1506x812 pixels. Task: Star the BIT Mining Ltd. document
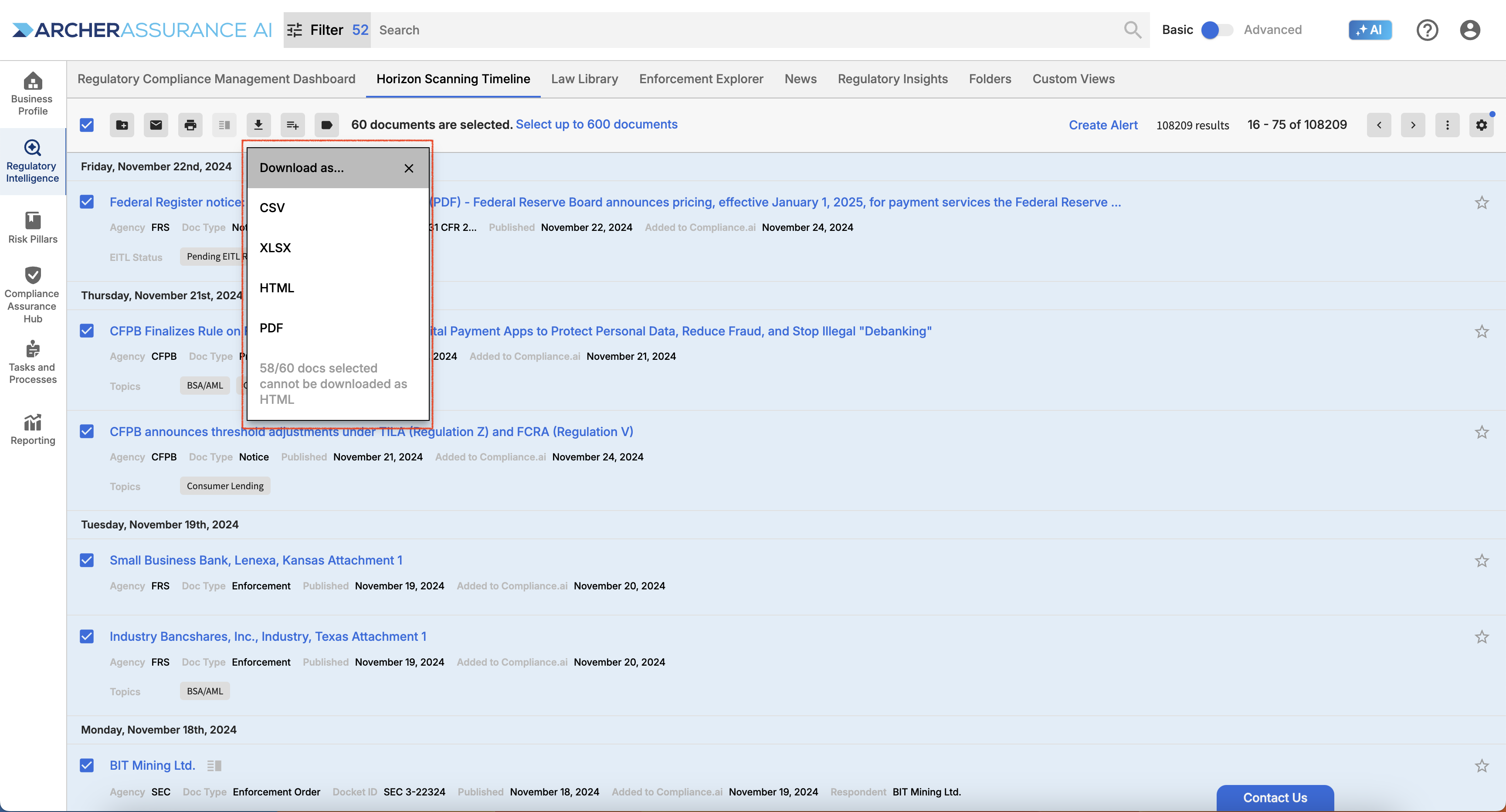click(x=1482, y=766)
